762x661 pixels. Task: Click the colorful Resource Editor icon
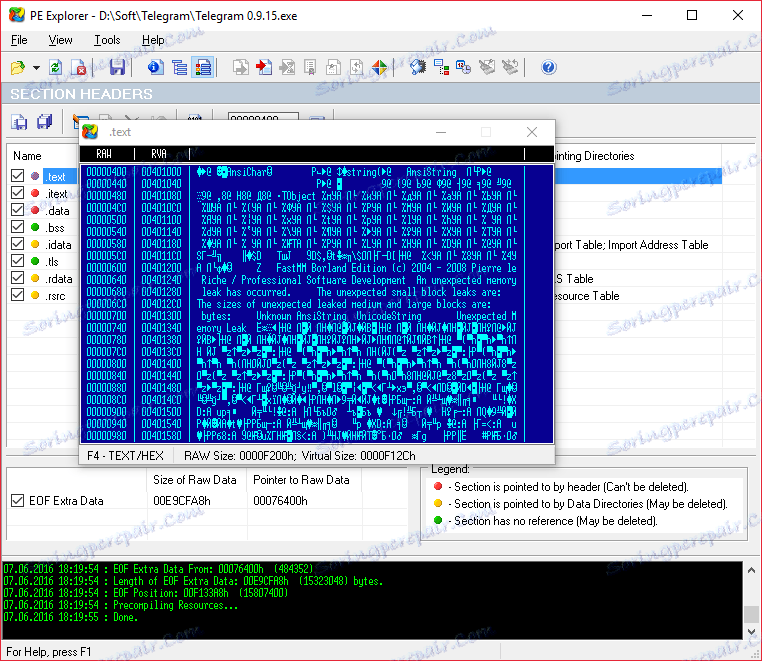coord(379,68)
